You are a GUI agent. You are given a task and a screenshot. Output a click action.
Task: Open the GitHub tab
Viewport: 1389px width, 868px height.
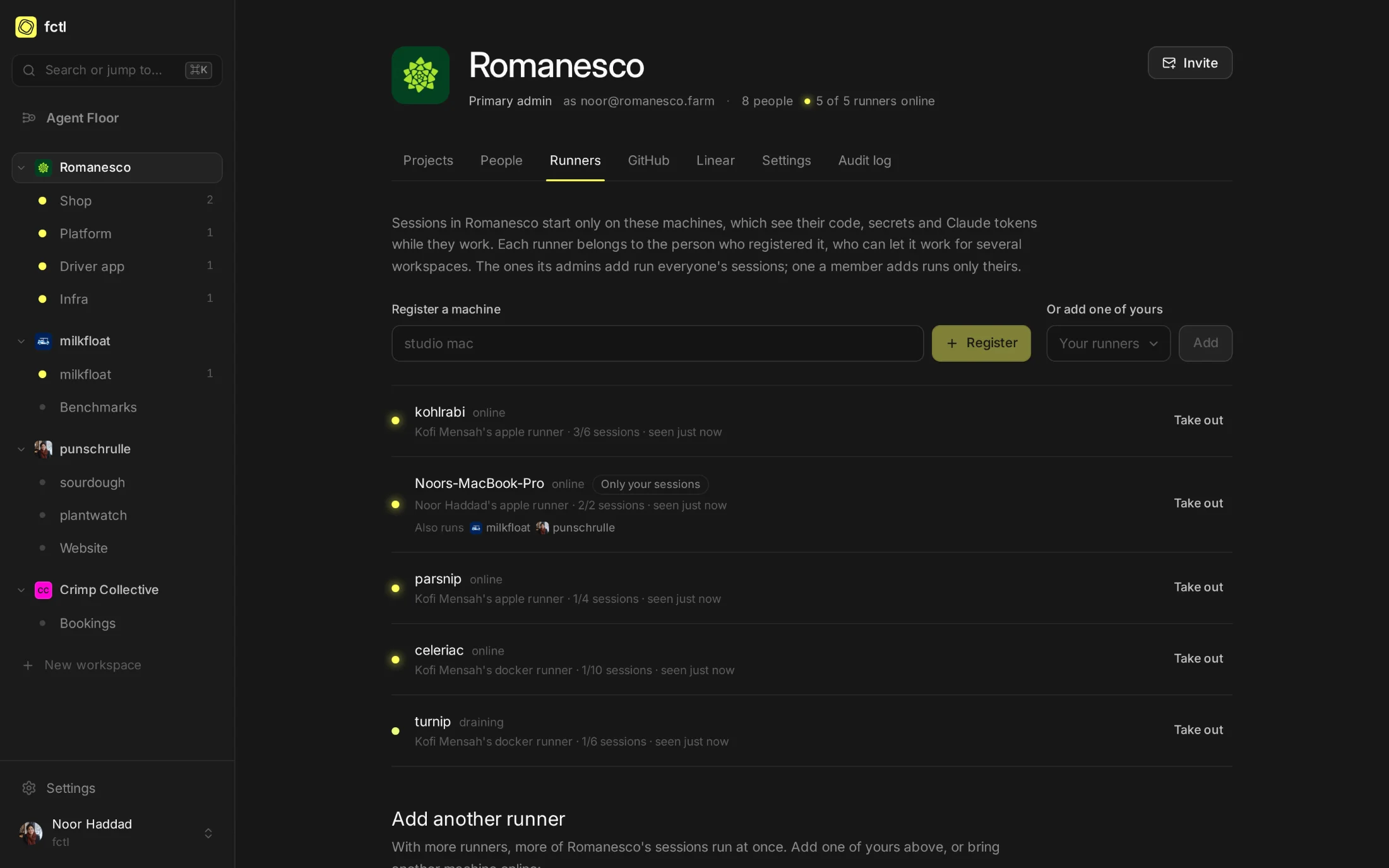click(x=648, y=160)
